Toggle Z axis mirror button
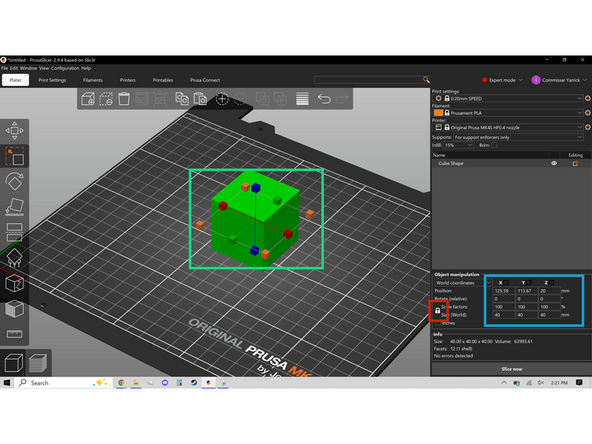The image size is (592, 444). [552, 282]
